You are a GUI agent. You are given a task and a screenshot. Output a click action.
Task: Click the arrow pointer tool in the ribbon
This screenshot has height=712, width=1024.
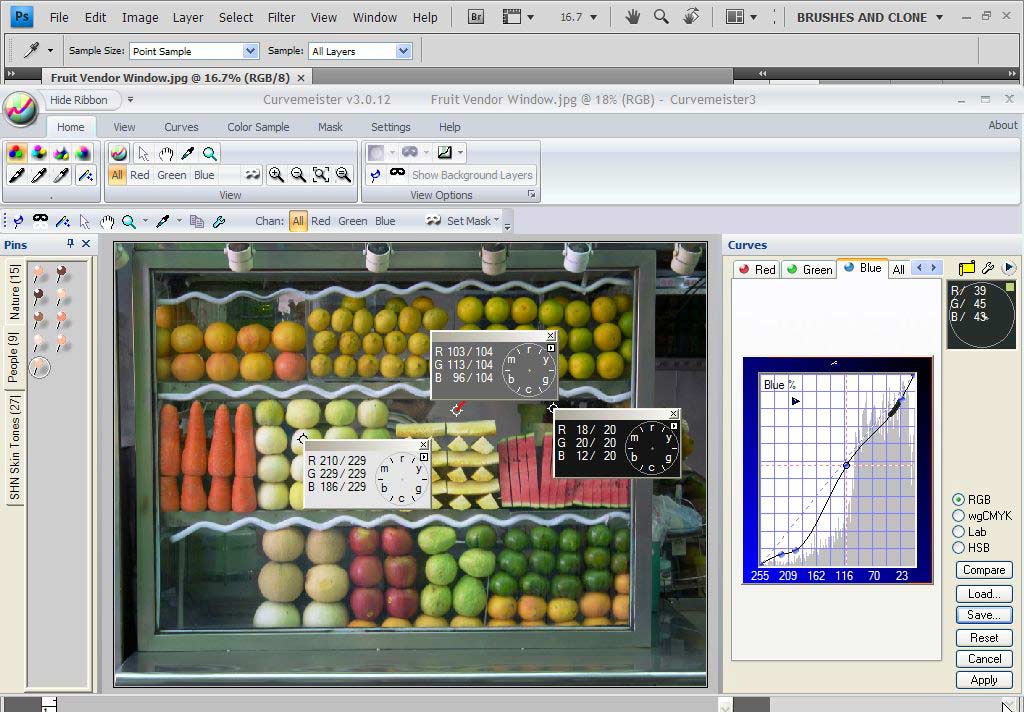144,154
